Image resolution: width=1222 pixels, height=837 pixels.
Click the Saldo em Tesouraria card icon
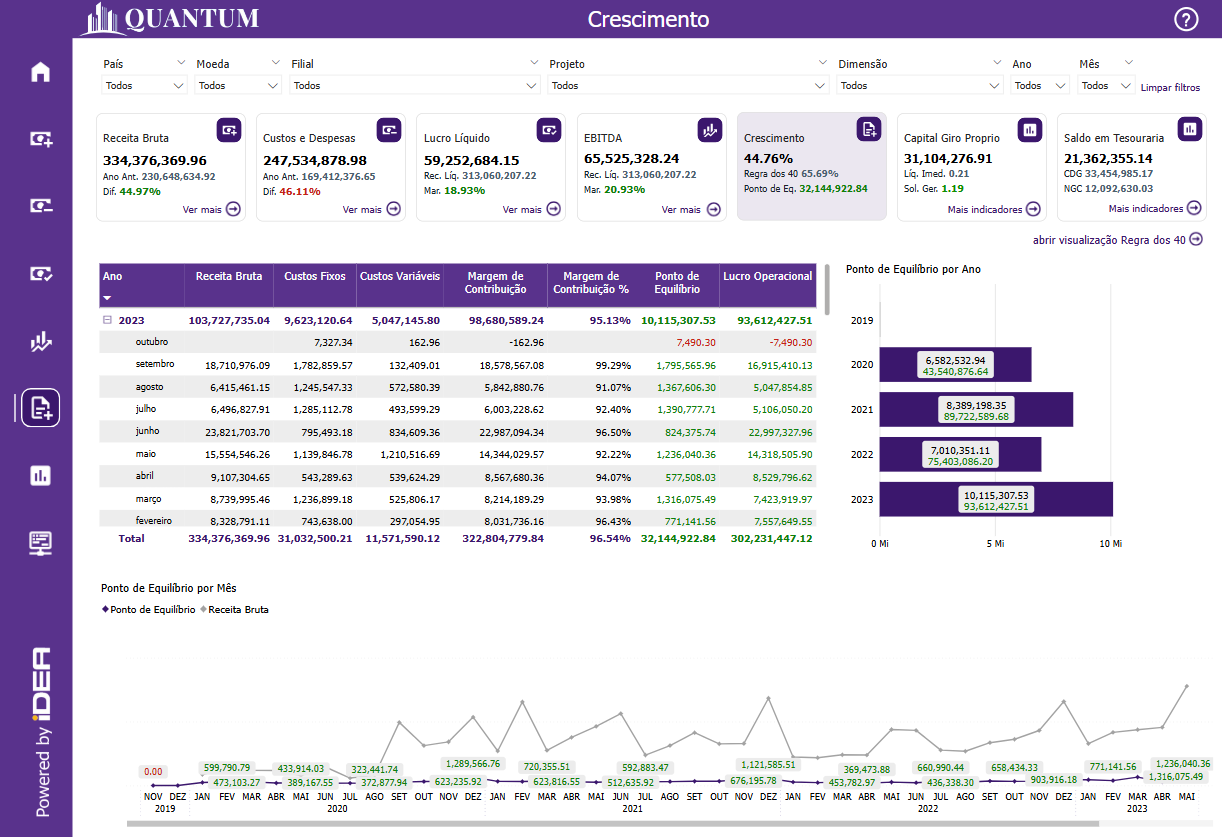coord(1189,129)
